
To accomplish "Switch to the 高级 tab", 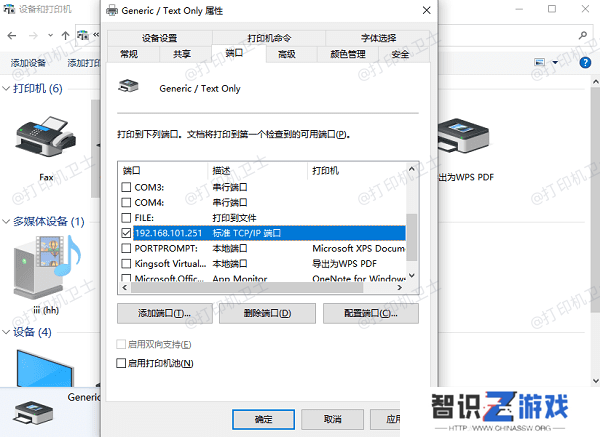I will (x=287, y=54).
